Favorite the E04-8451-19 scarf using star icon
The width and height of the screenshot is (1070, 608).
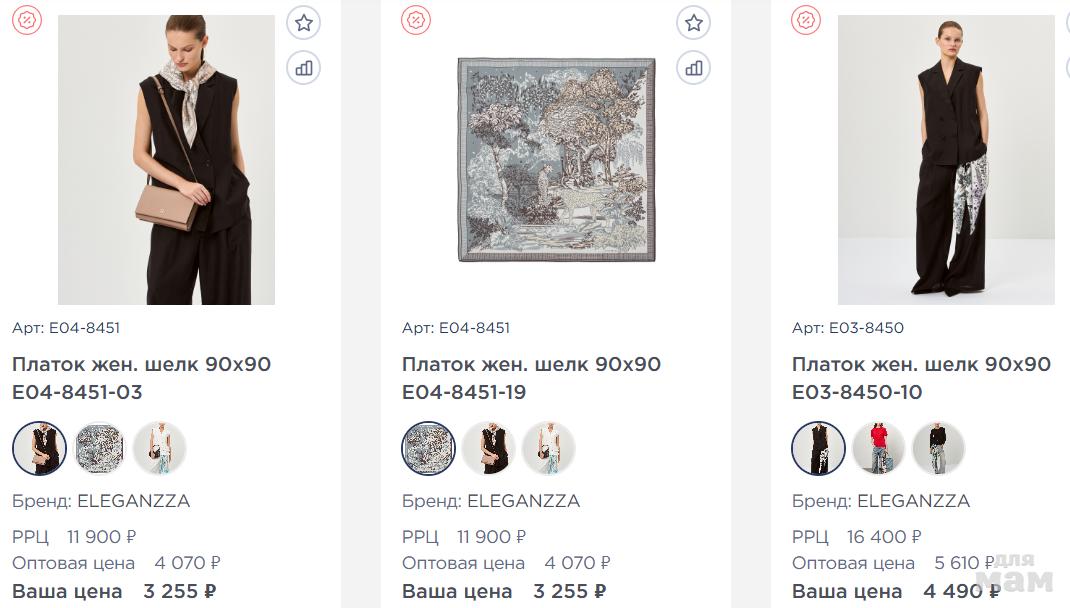click(694, 23)
